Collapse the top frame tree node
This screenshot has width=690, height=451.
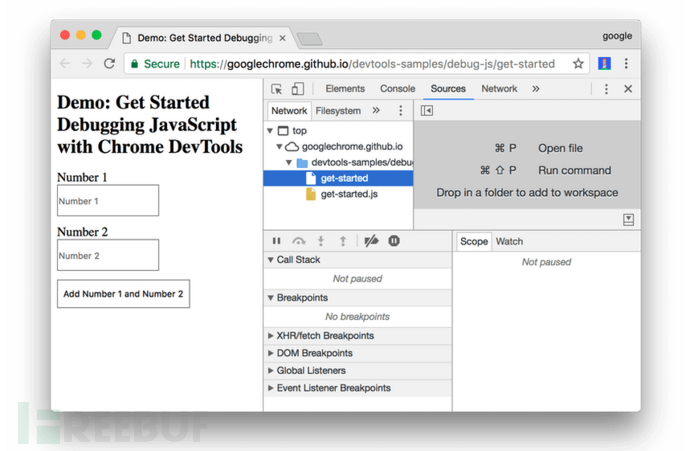click(x=270, y=131)
